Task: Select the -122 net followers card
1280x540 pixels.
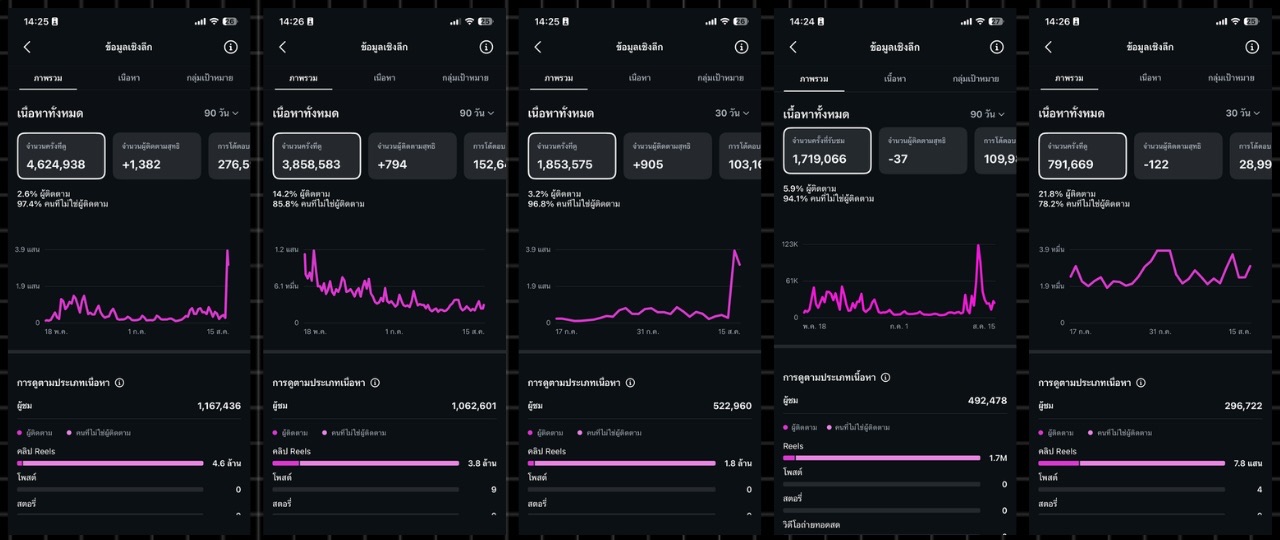Action: coord(1178,156)
